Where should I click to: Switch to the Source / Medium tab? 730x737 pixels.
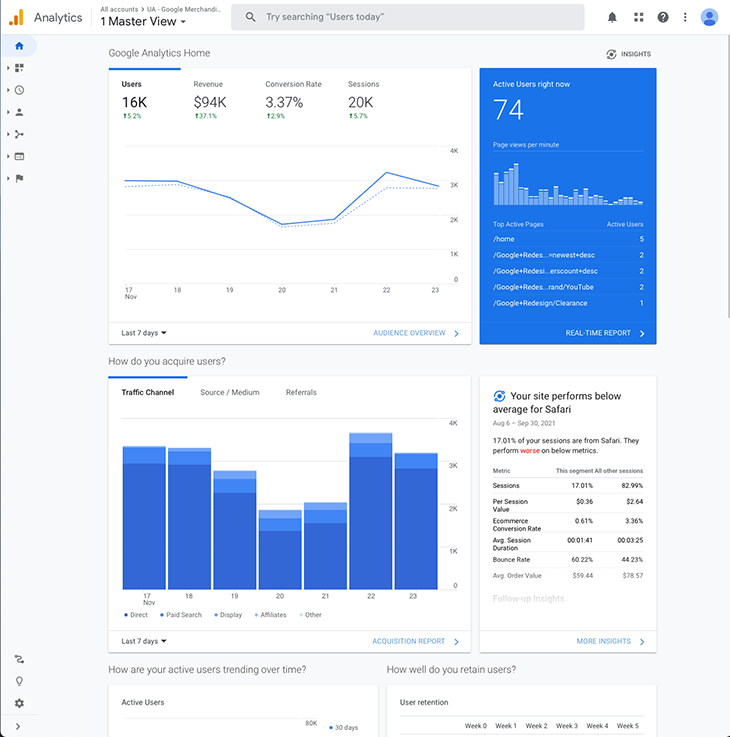tap(230, 392)
